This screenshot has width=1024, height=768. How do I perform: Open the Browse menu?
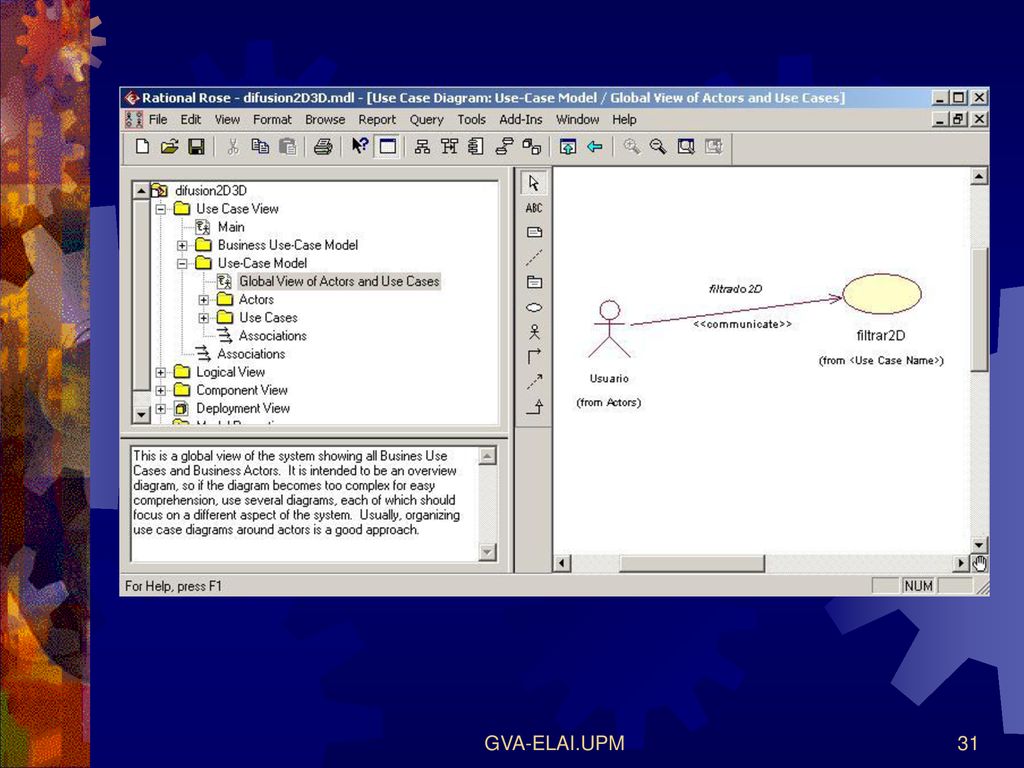tap(325, 120)
